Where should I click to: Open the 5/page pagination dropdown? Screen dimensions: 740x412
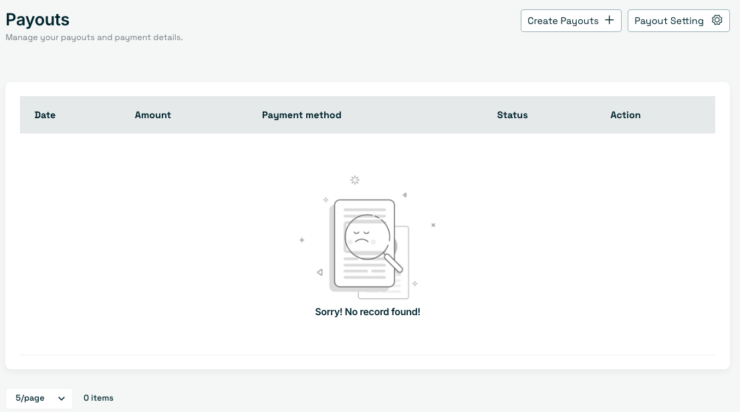(x=39, y=398)
